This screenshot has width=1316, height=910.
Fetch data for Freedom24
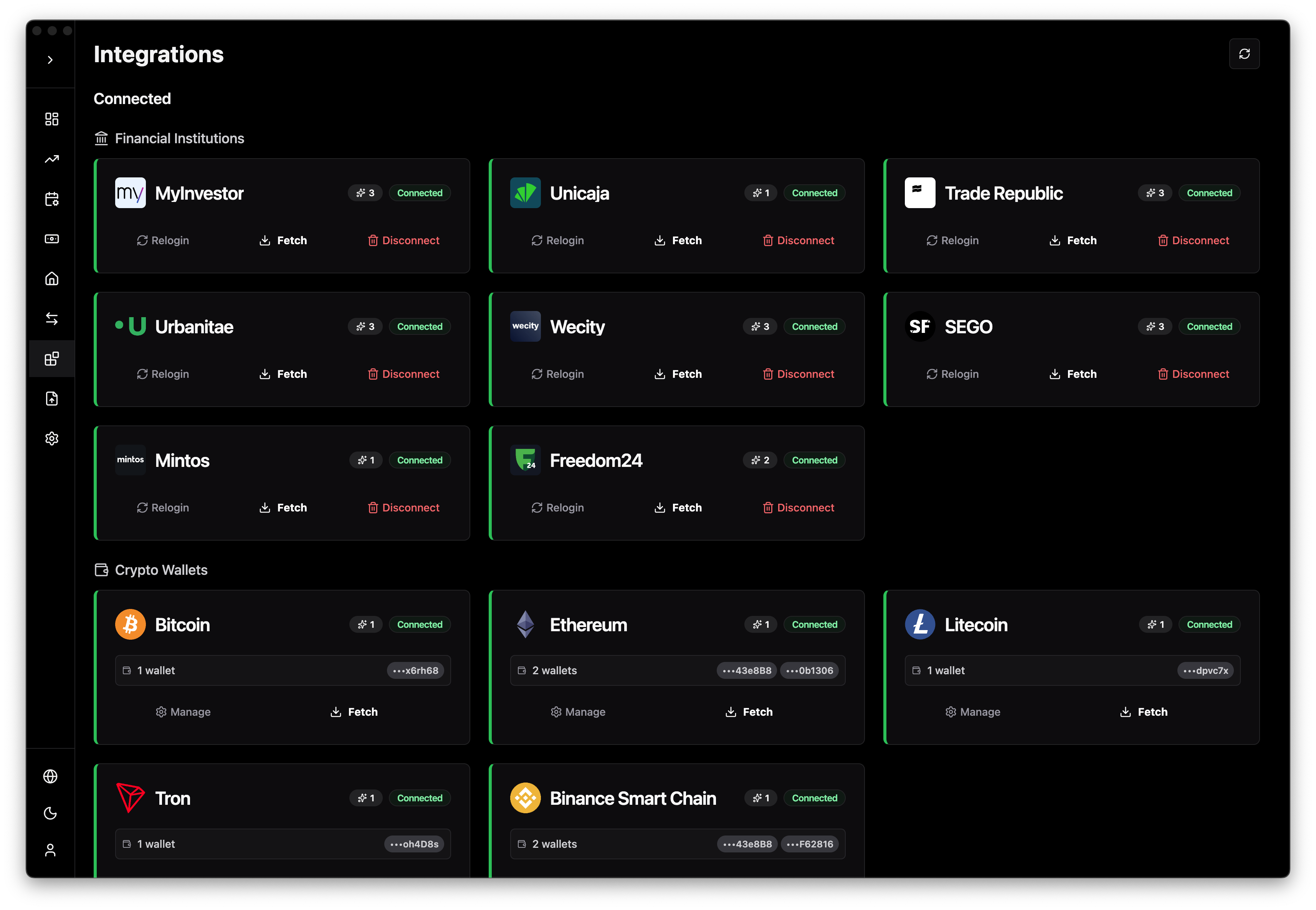point(678,508)
